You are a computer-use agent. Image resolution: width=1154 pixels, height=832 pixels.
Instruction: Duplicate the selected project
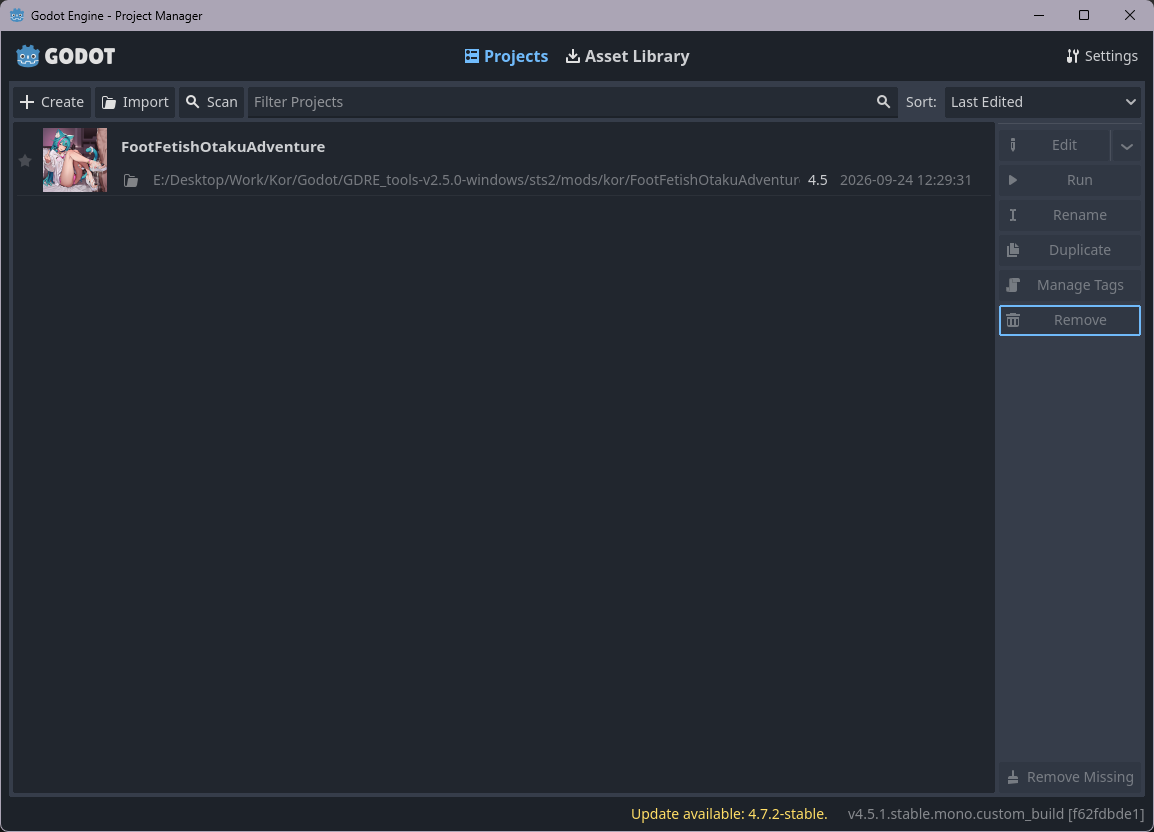coord(1069,250)
